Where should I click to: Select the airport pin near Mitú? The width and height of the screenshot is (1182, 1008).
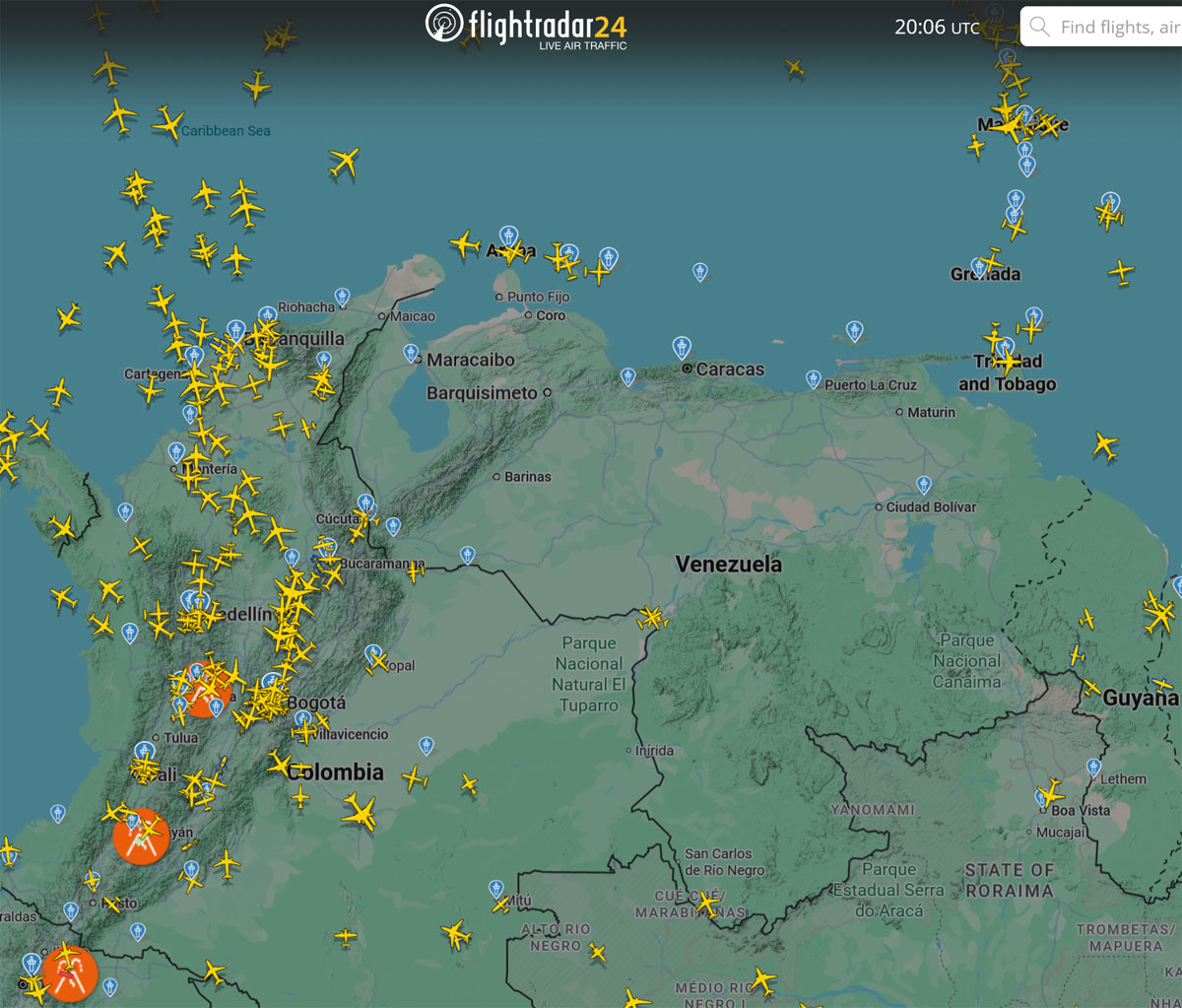pyautogui.click(x=495, y=890)
